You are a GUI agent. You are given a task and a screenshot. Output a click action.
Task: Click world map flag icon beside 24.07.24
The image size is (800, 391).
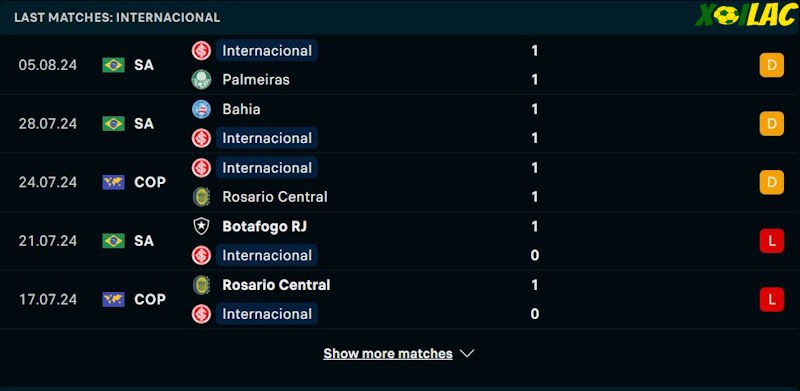point(113,182)
